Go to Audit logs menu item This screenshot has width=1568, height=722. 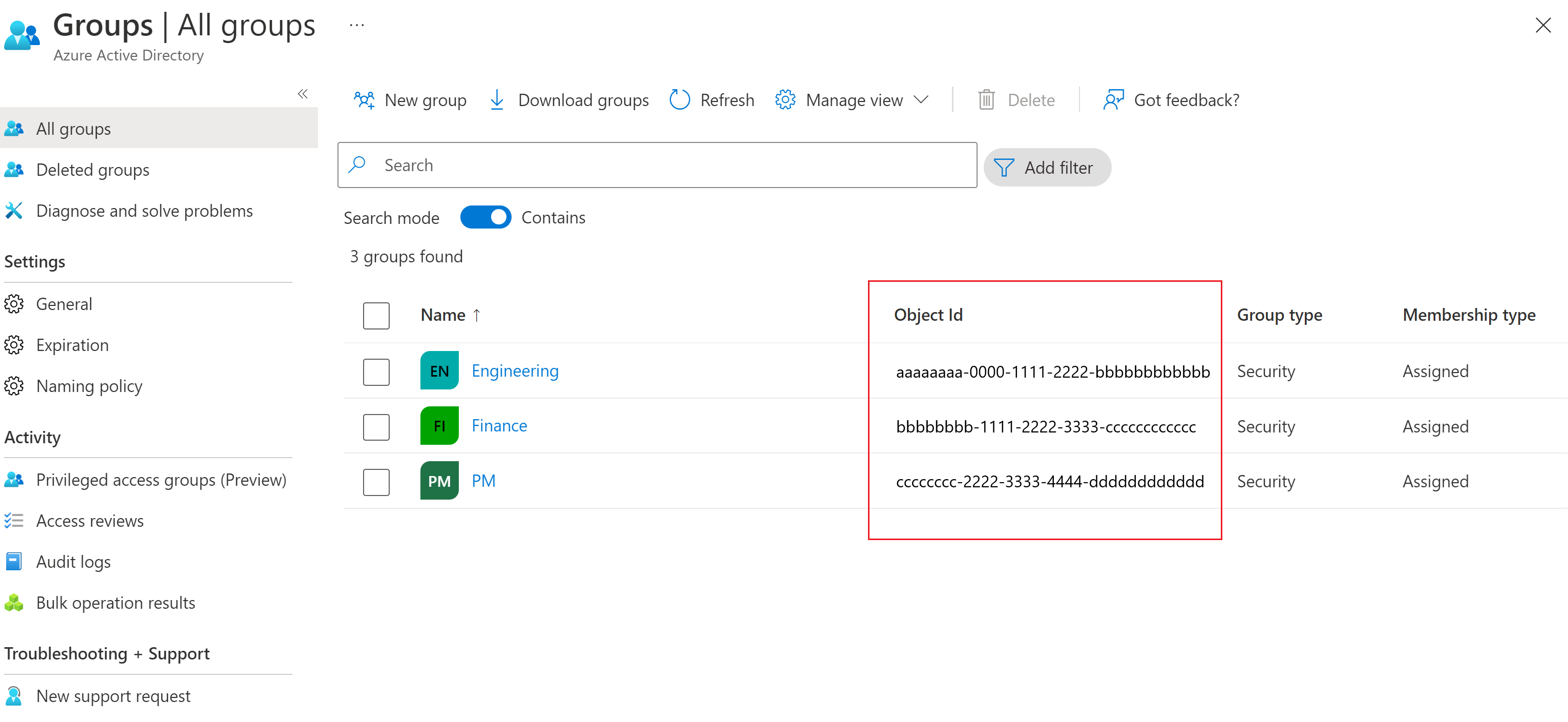(x=73, y=562)
